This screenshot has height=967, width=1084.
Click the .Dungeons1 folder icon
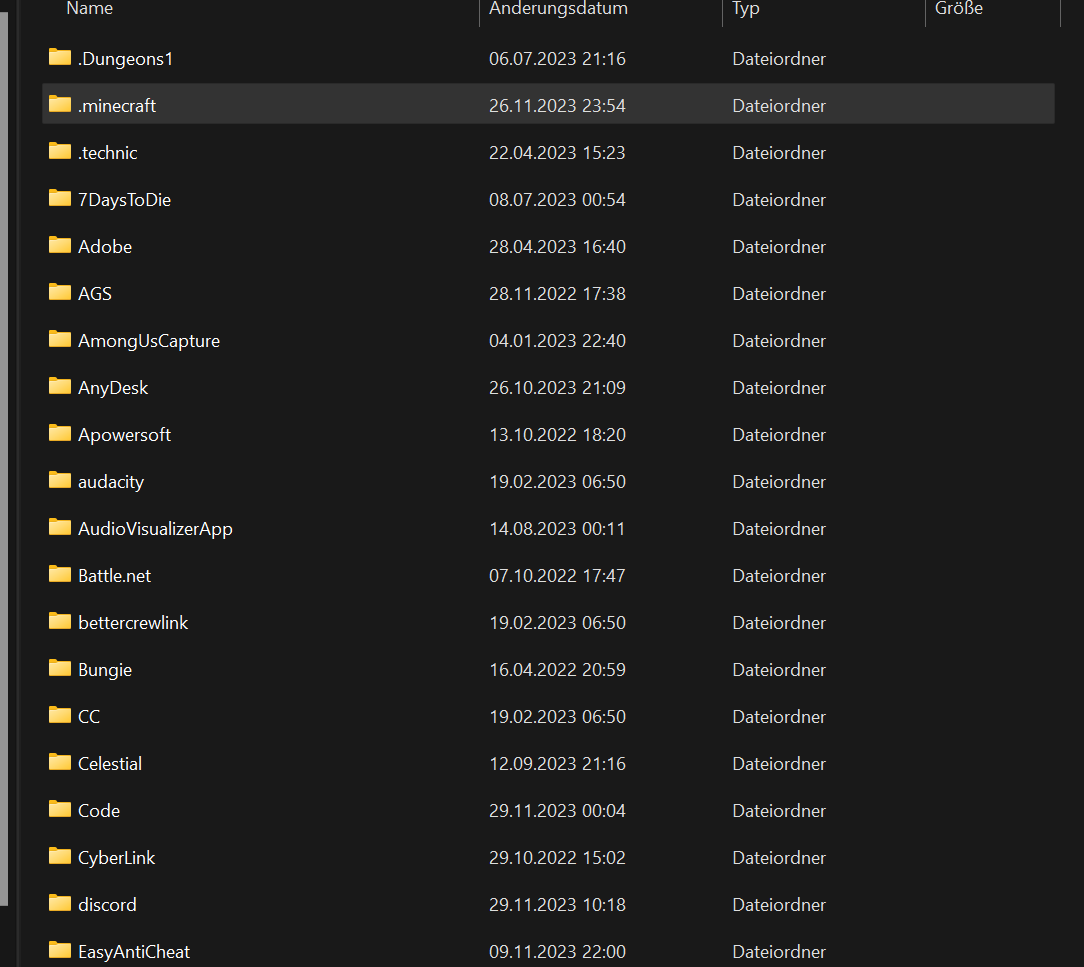point(60,57)
